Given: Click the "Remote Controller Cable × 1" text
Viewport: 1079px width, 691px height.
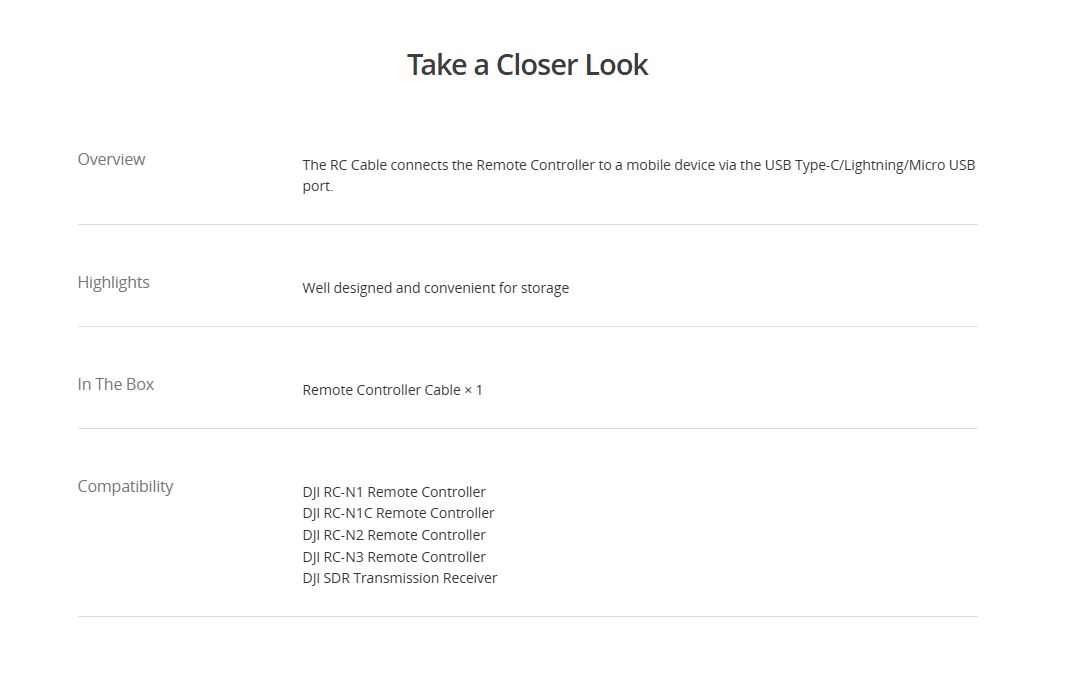Looking at the screenshot, I should pos(392,390).
